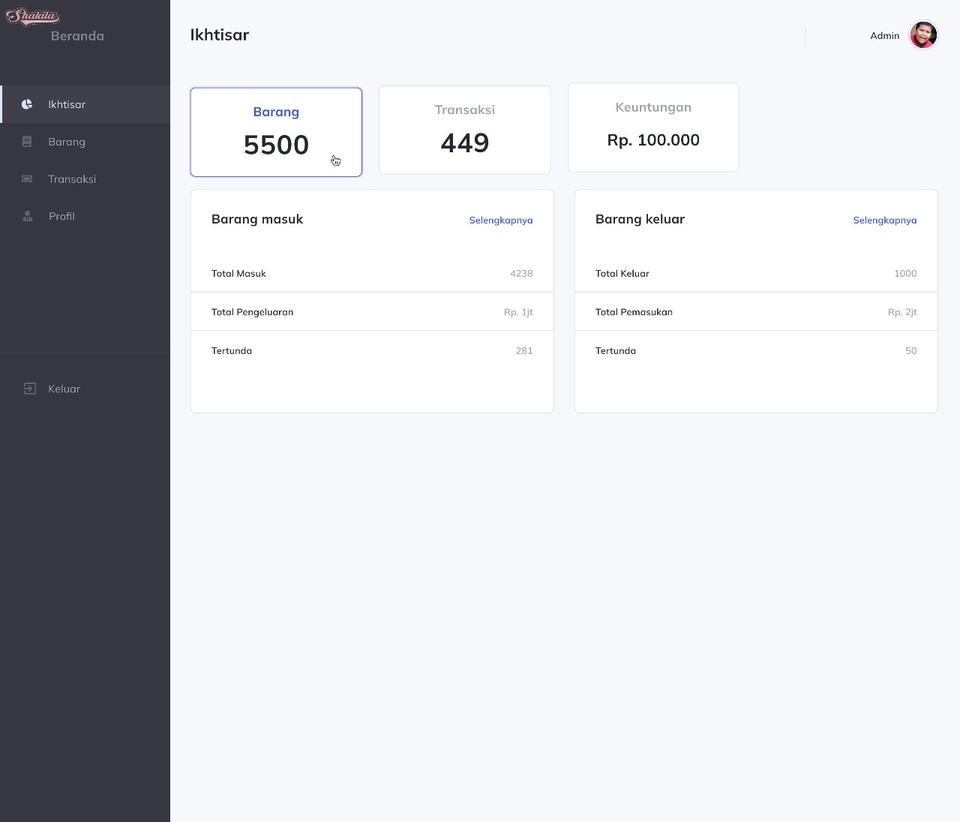The width and height of the screenshot is (960, 822).
Task: Select the Total Masuk 4238 row
Action: click(x=371, y=273)
